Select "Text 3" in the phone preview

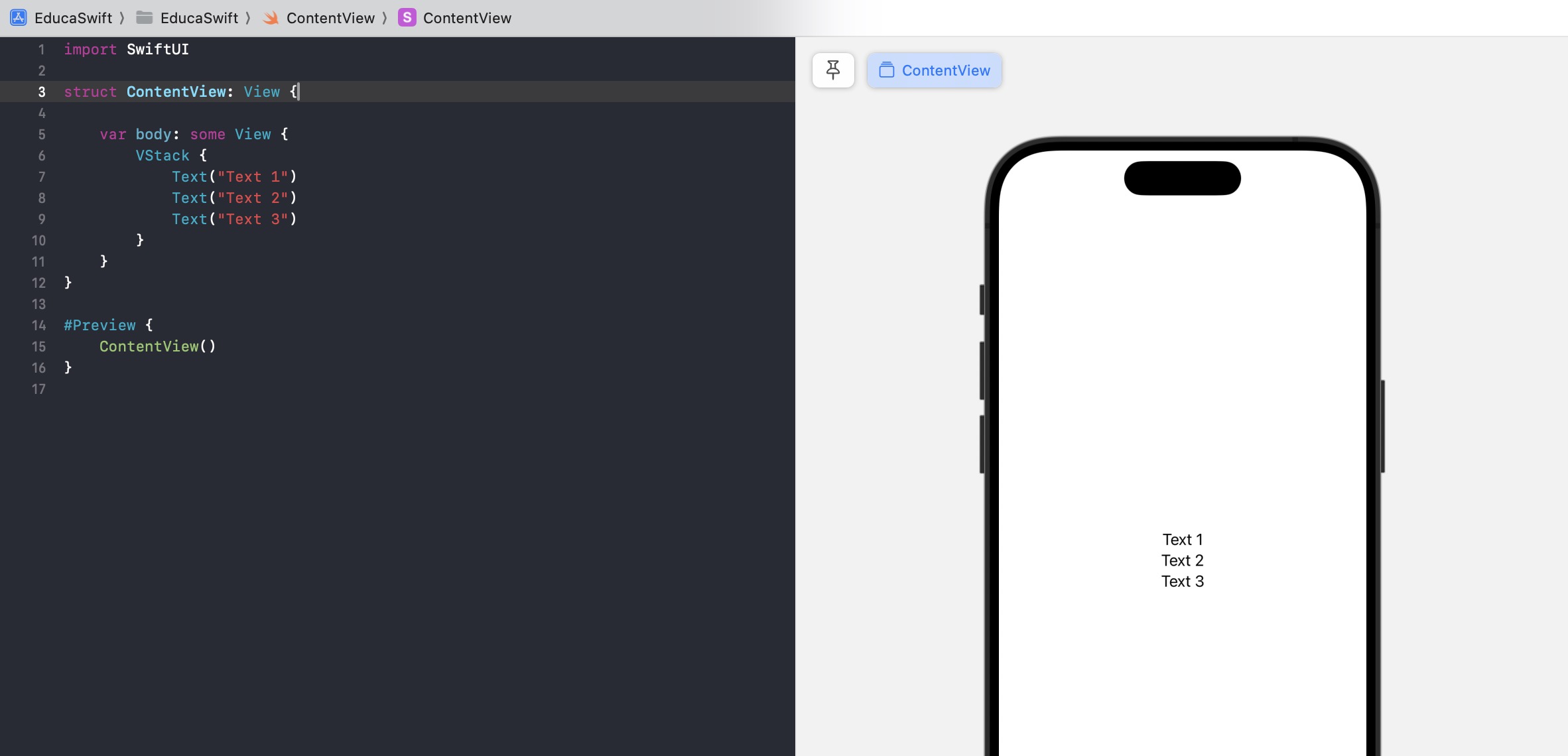[x=1183, y=582]
